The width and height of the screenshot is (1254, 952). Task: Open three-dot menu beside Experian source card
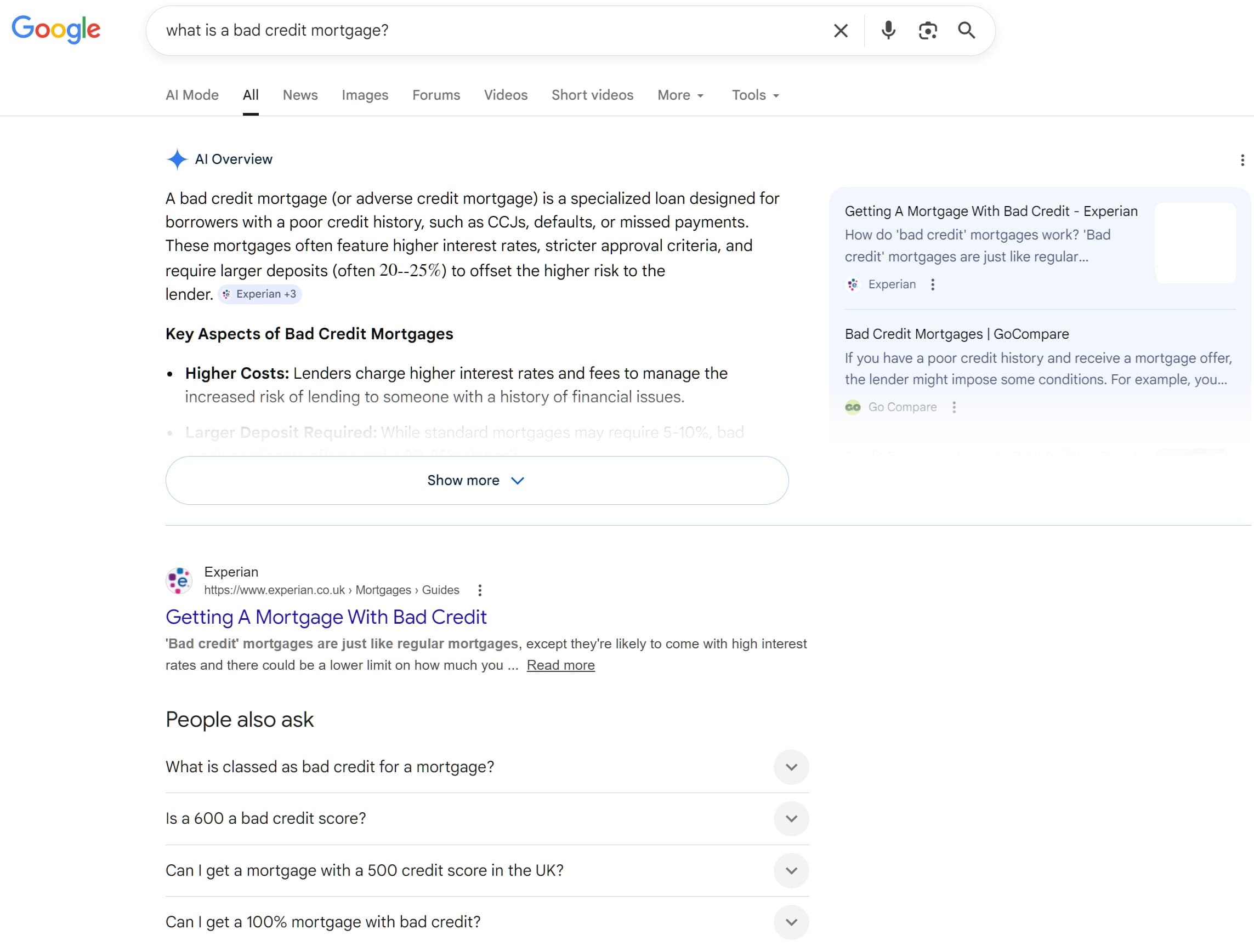pyautogui.click(x=933, y=284)
